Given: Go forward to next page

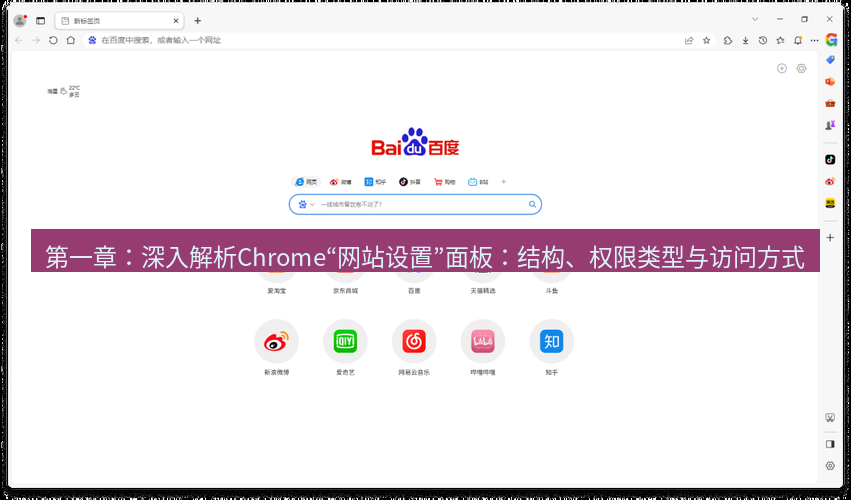Looking at the screenshot, I should 36,40.
